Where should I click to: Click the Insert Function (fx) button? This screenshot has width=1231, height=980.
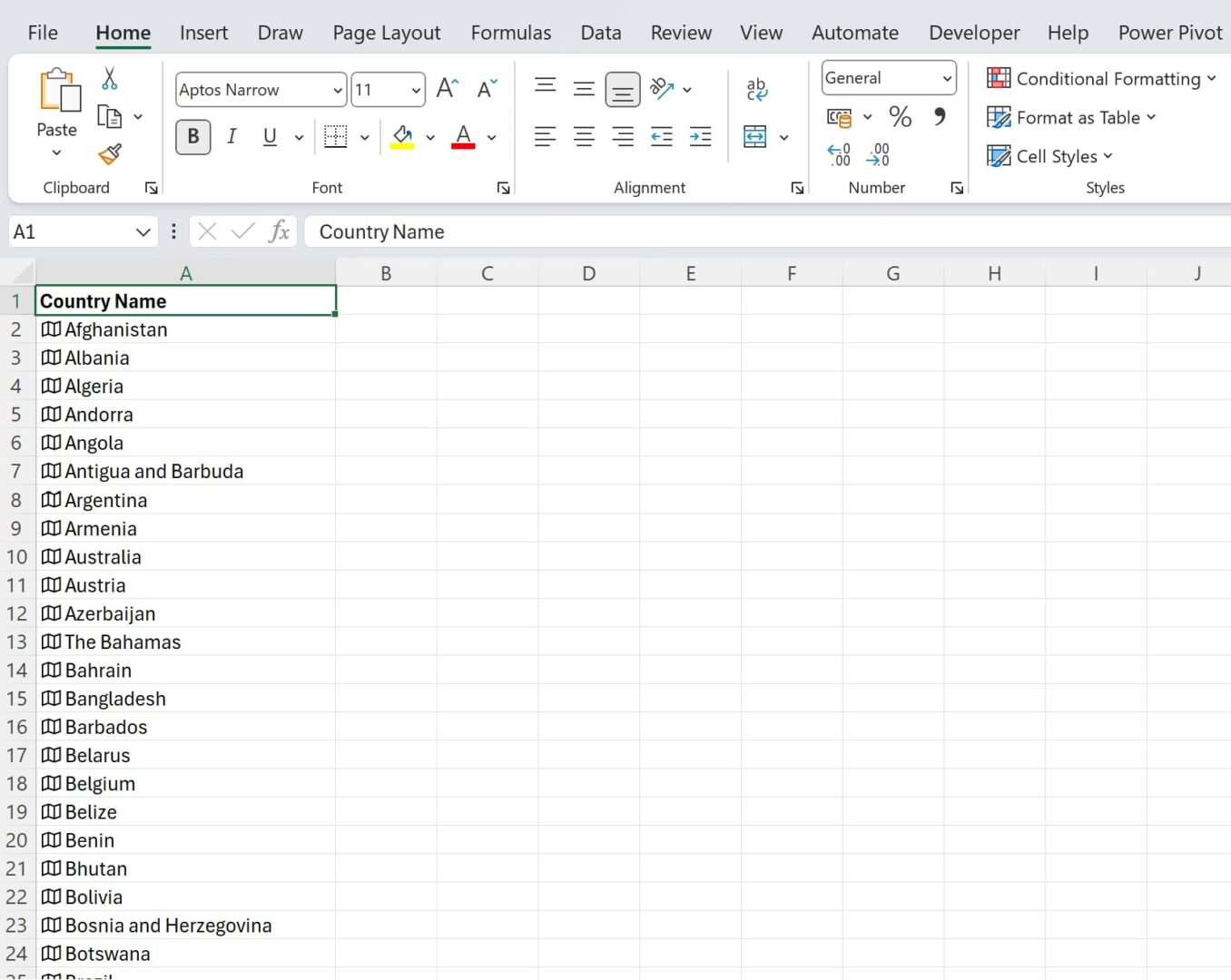pyautogui.click(x=280, y=231)
